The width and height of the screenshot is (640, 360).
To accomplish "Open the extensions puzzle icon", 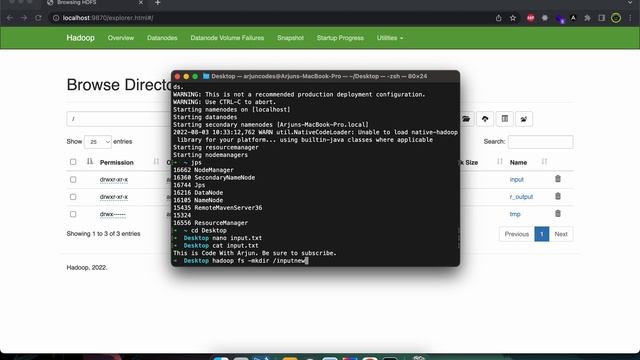I will tap(587, 18).
